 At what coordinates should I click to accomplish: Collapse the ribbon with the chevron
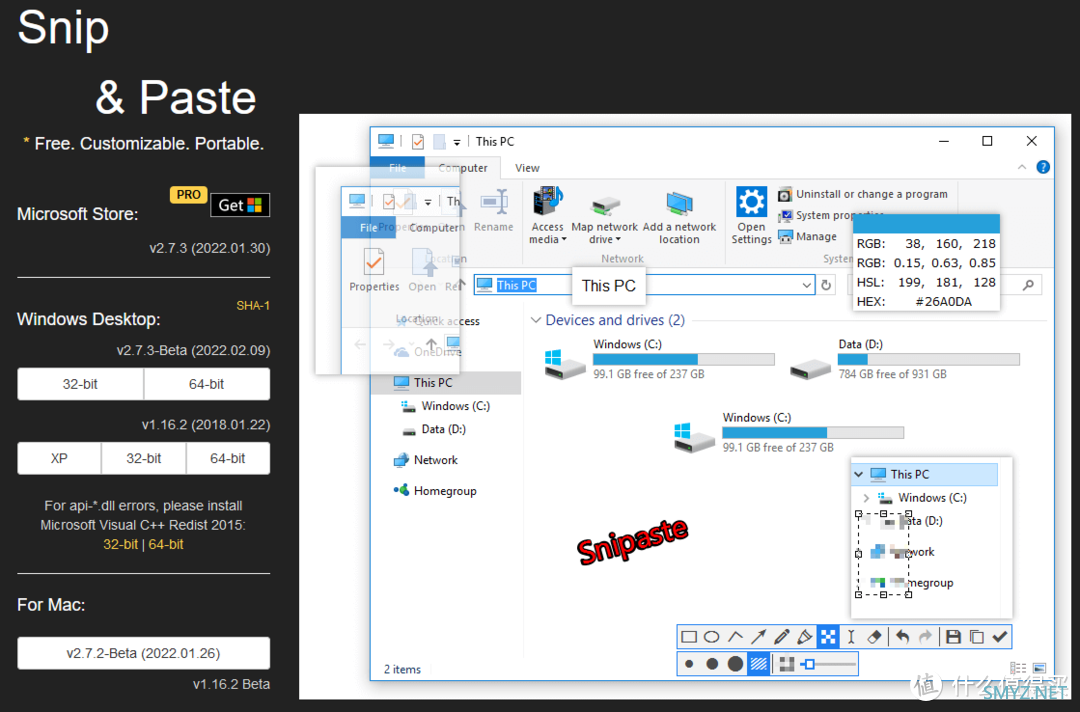click(1022, 167)
